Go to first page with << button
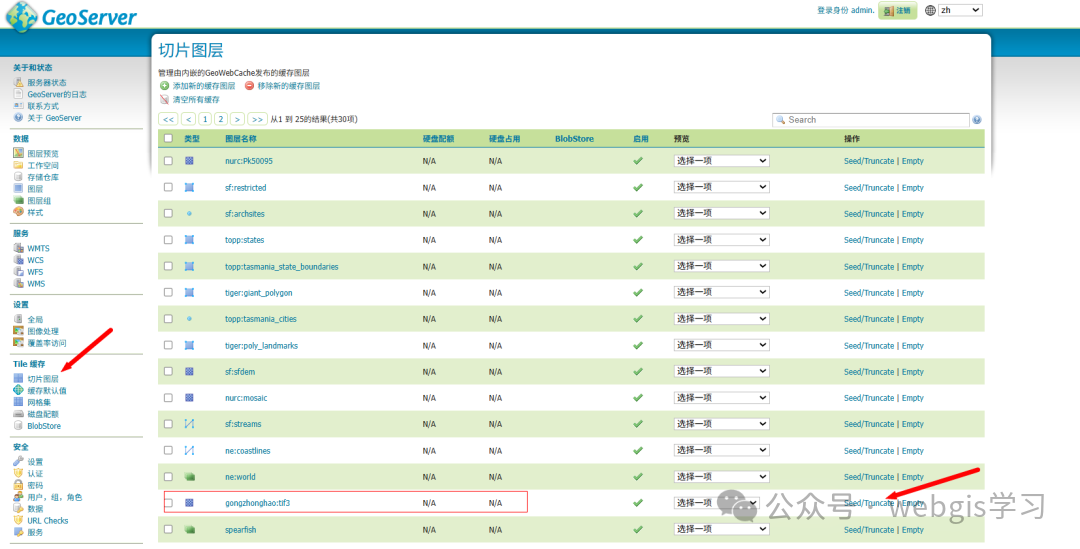Viewport: 1080px width, 549px height. pyautogui.click(x=169, y=119)
